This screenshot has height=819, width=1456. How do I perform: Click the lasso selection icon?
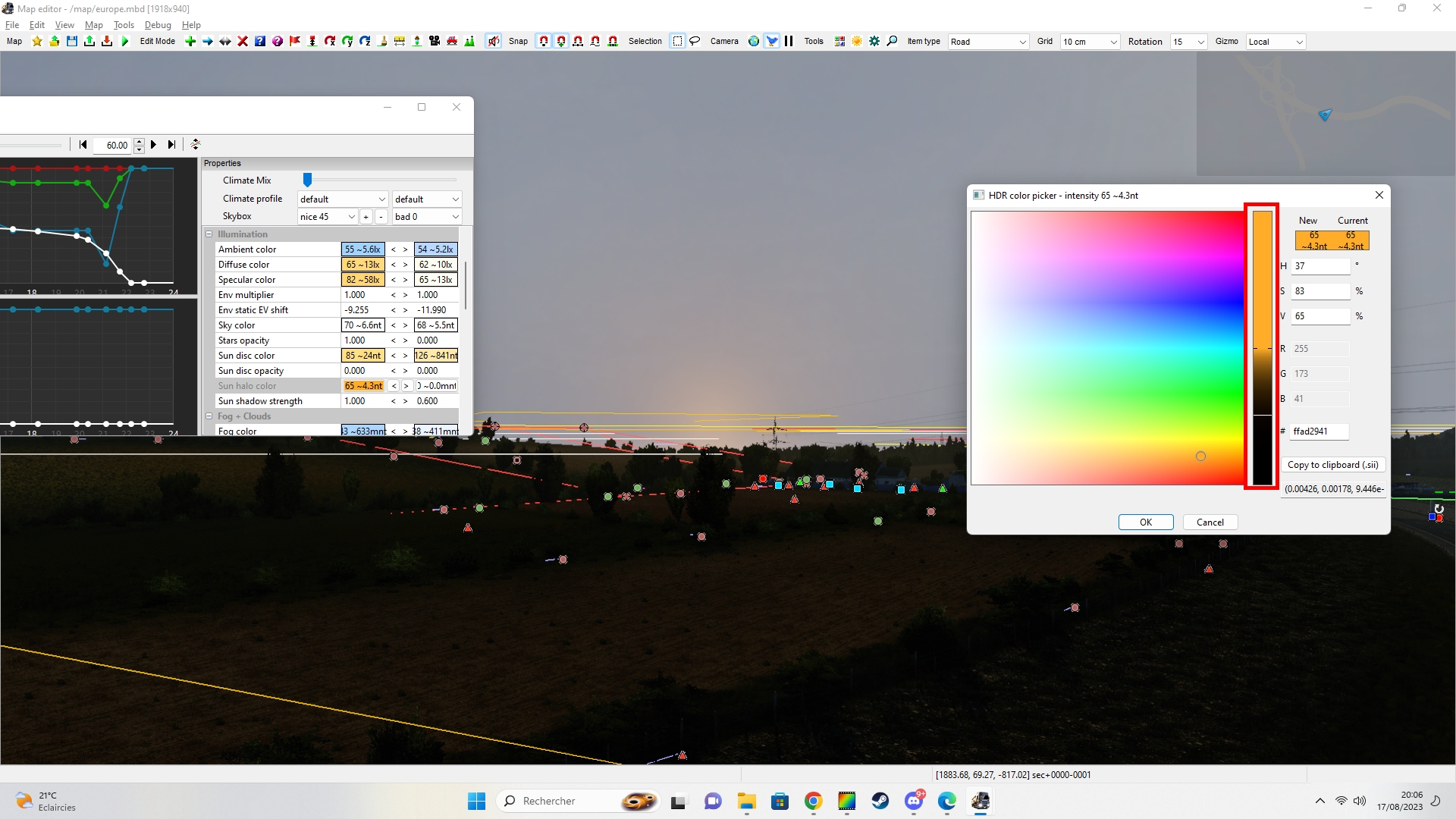click(695, 41)
